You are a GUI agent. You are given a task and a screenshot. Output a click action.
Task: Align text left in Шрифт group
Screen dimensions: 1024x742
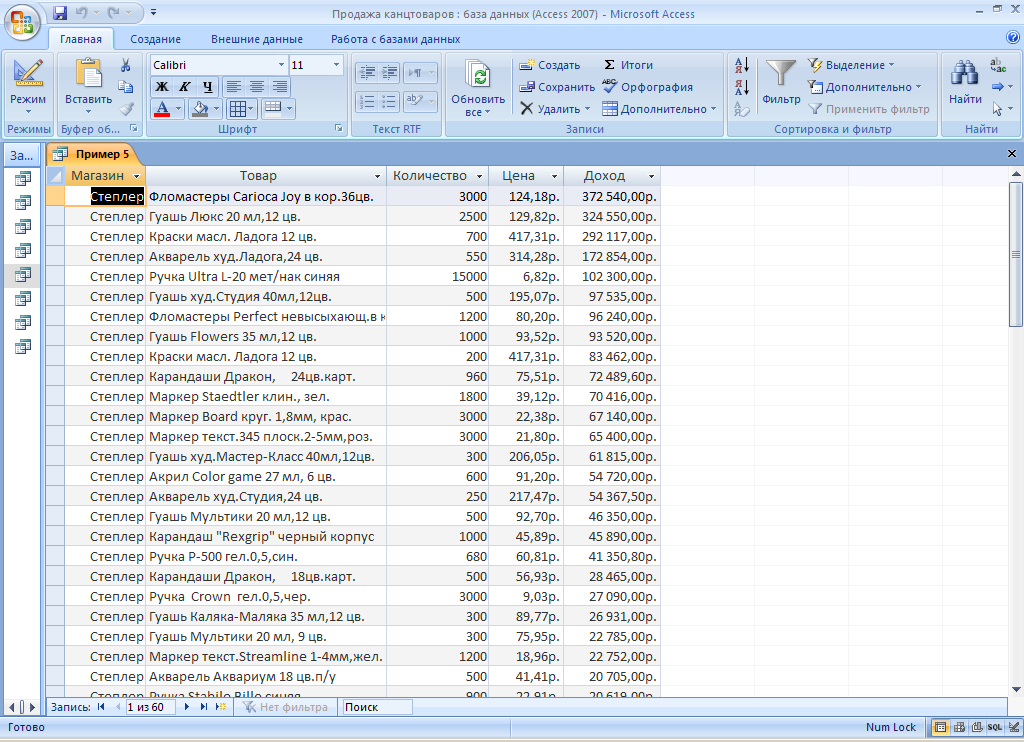point(234,87)
